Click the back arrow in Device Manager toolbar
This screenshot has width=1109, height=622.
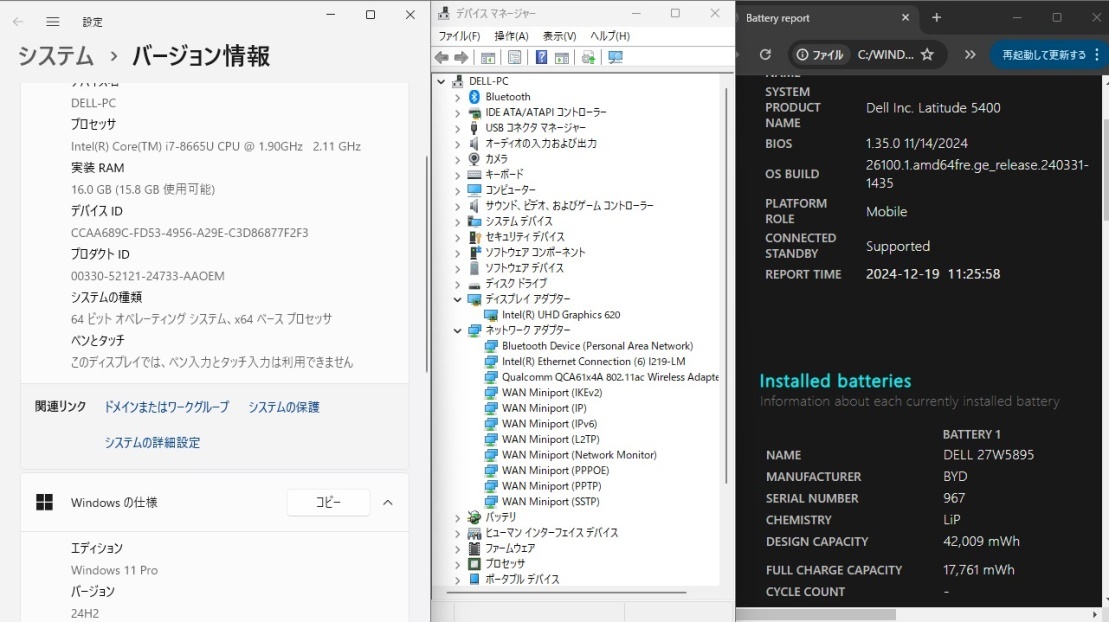[x=441, y=57]
